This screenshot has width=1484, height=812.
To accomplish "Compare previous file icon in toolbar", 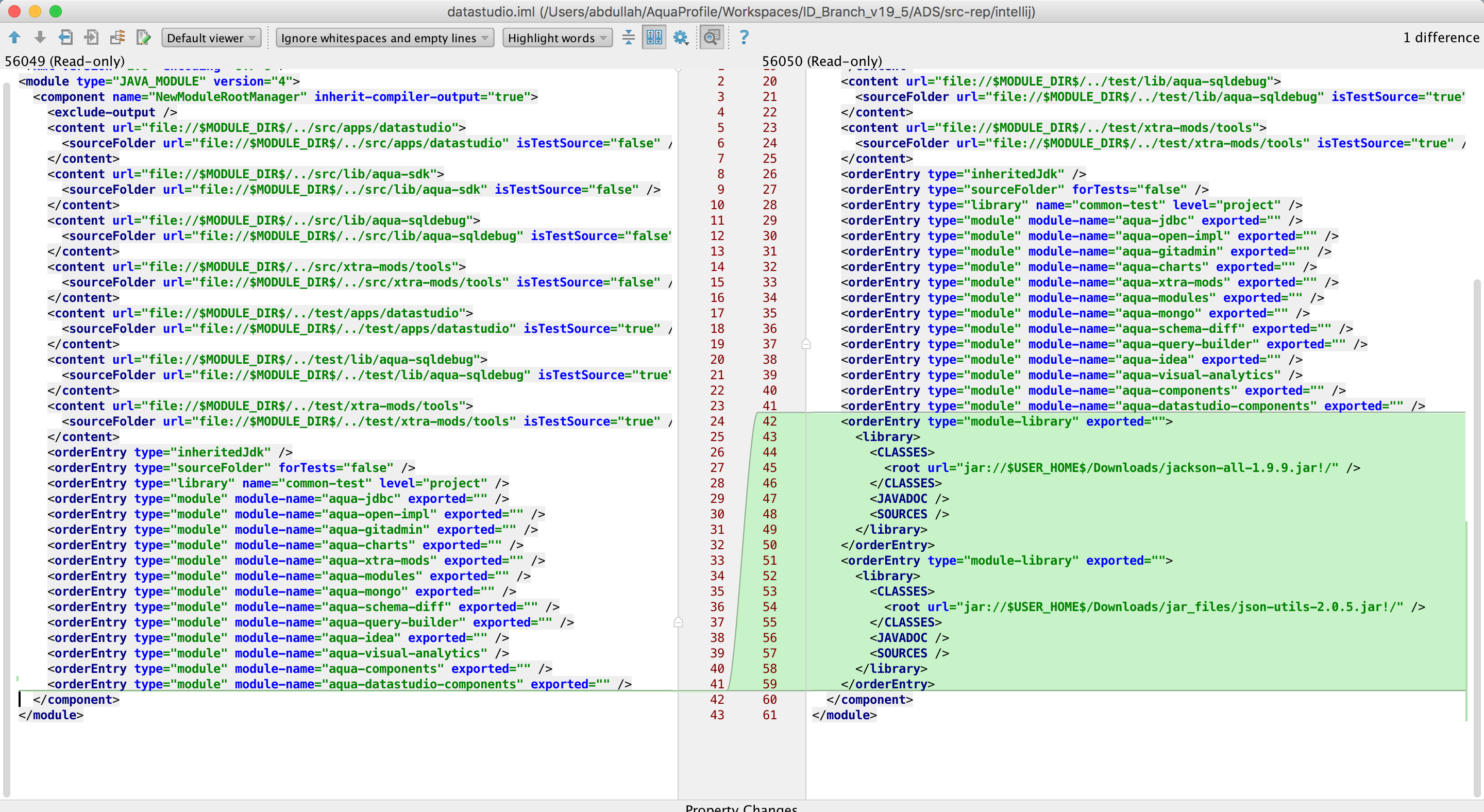I will [x=65, y=38].
